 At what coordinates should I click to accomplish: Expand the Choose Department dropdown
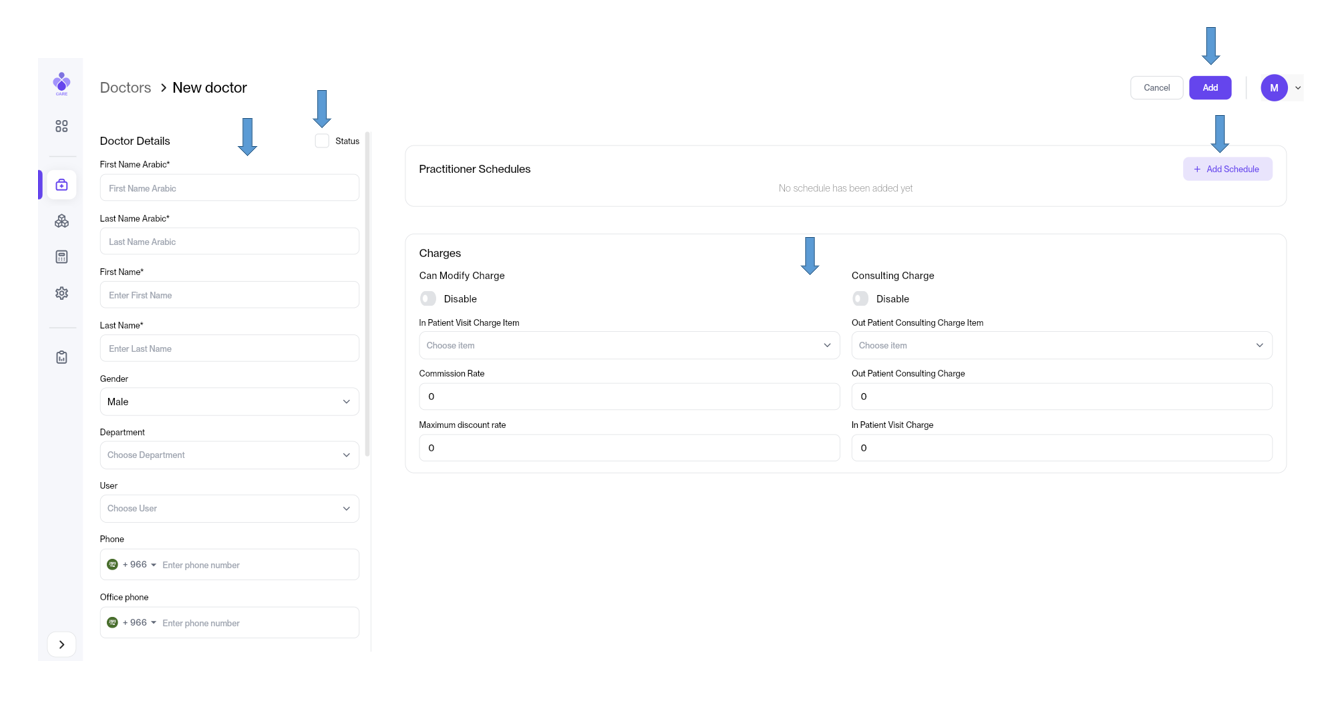(229, 455)
